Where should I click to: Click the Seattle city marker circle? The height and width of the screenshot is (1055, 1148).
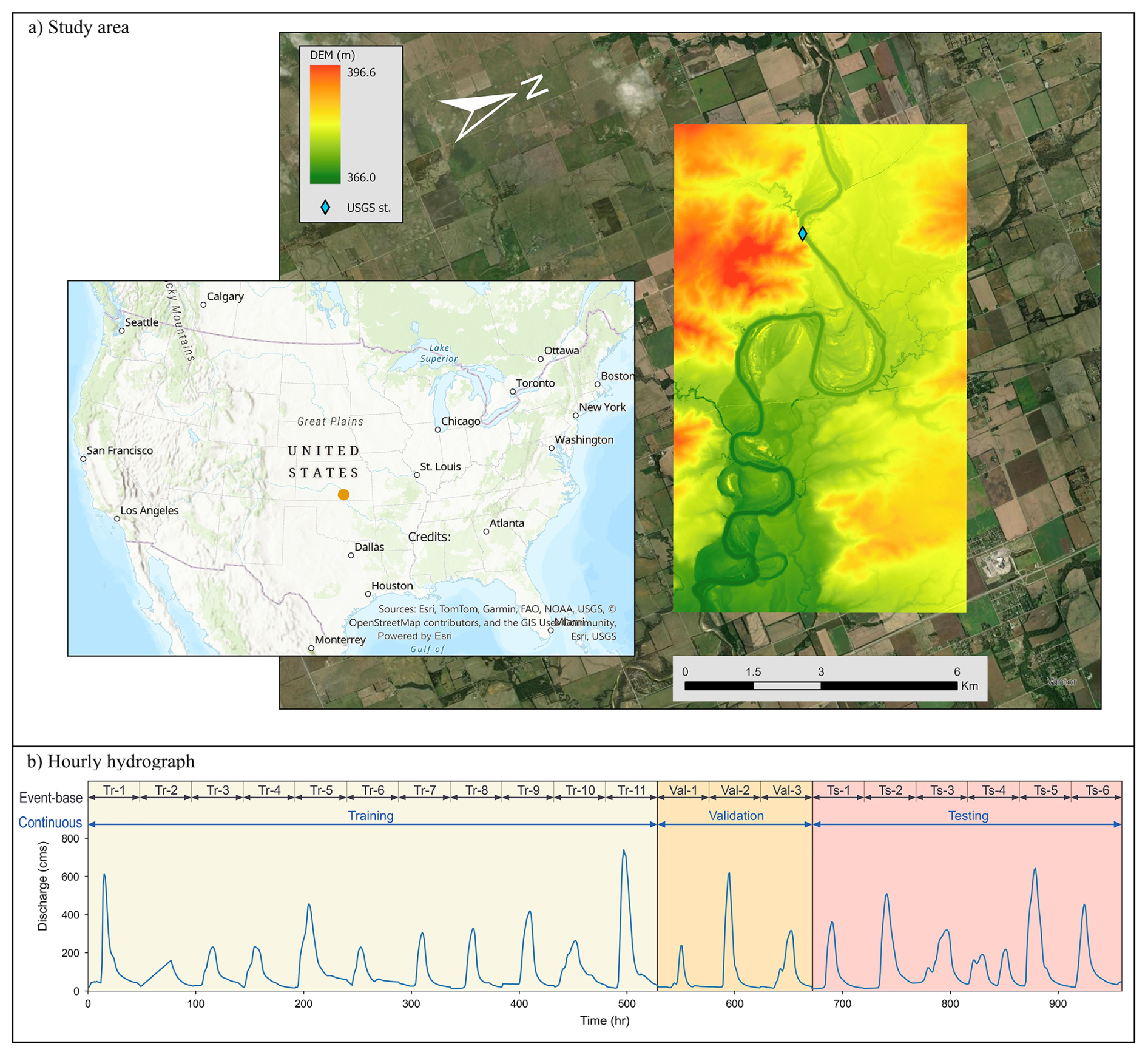(x=122, y=331)
